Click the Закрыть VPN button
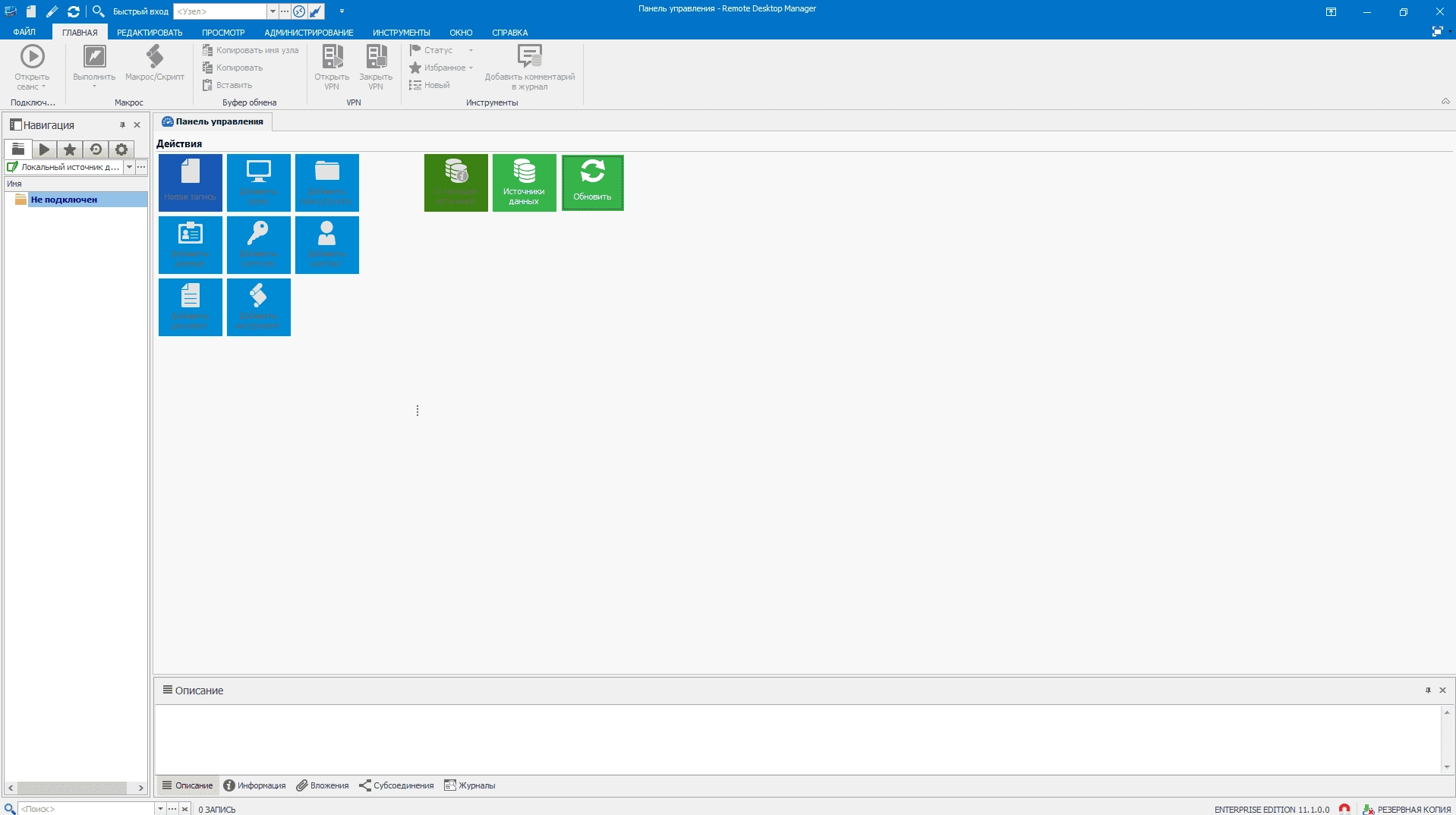 376,67
